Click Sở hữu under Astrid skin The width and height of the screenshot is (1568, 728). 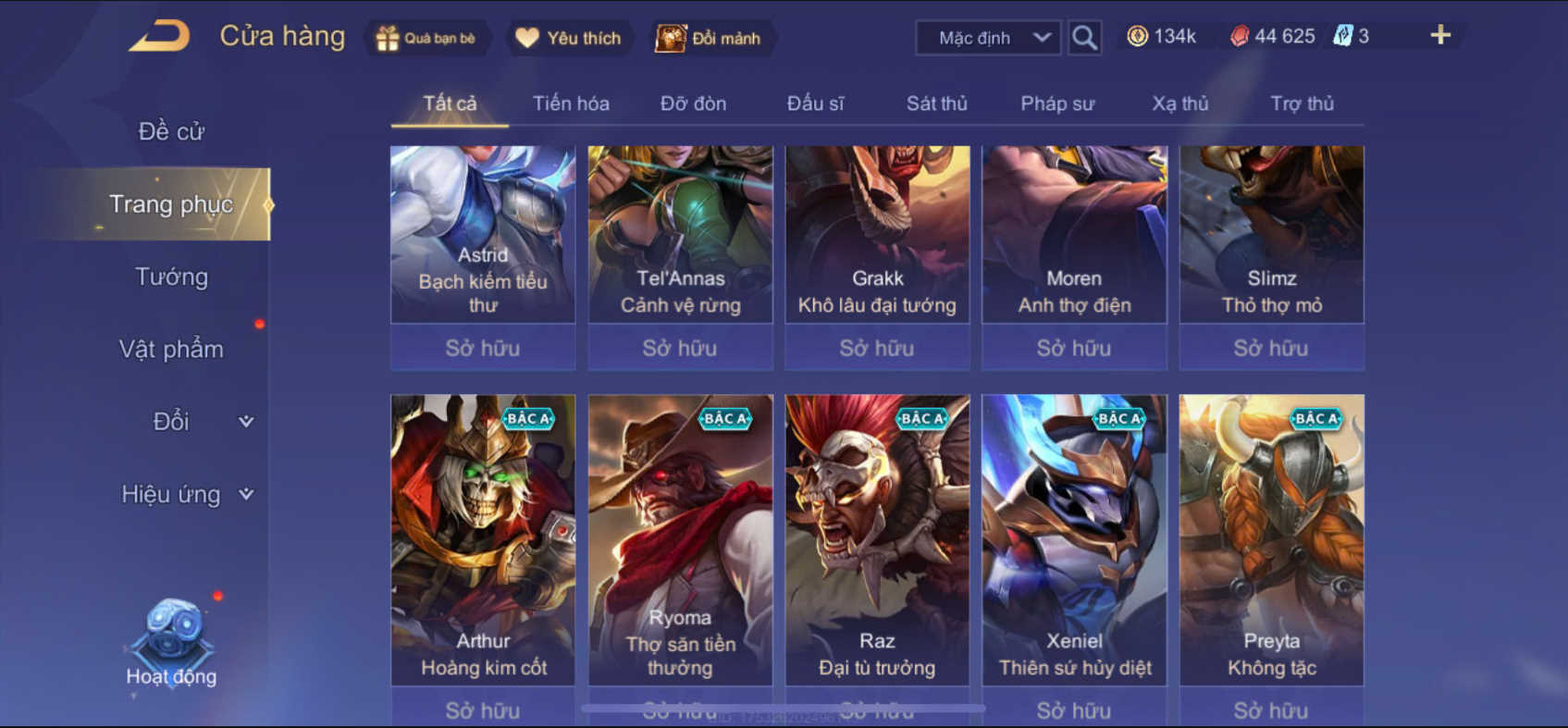[483, 348]
